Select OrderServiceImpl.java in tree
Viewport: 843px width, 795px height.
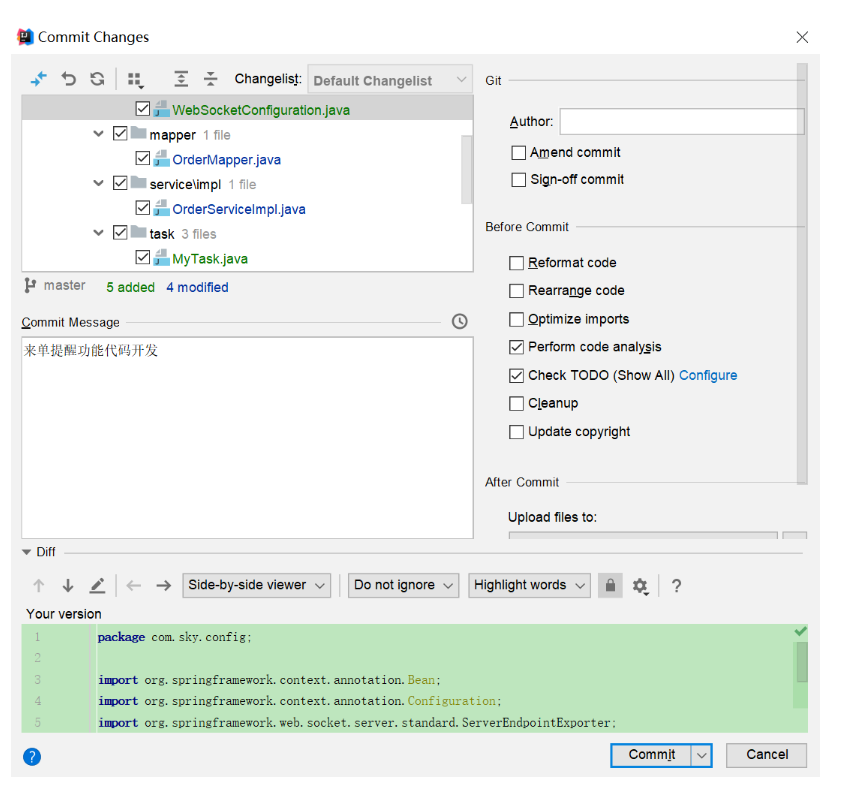(x=239, y=209)
